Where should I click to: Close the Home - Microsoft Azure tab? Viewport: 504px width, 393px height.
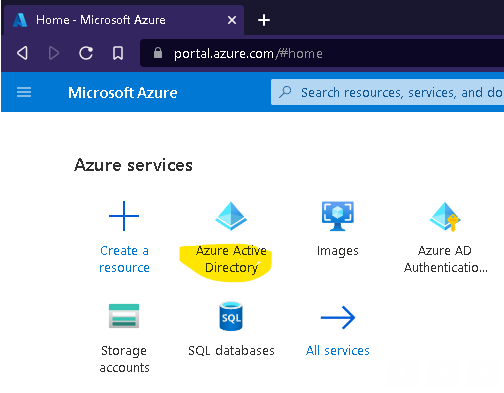(232, 20)
